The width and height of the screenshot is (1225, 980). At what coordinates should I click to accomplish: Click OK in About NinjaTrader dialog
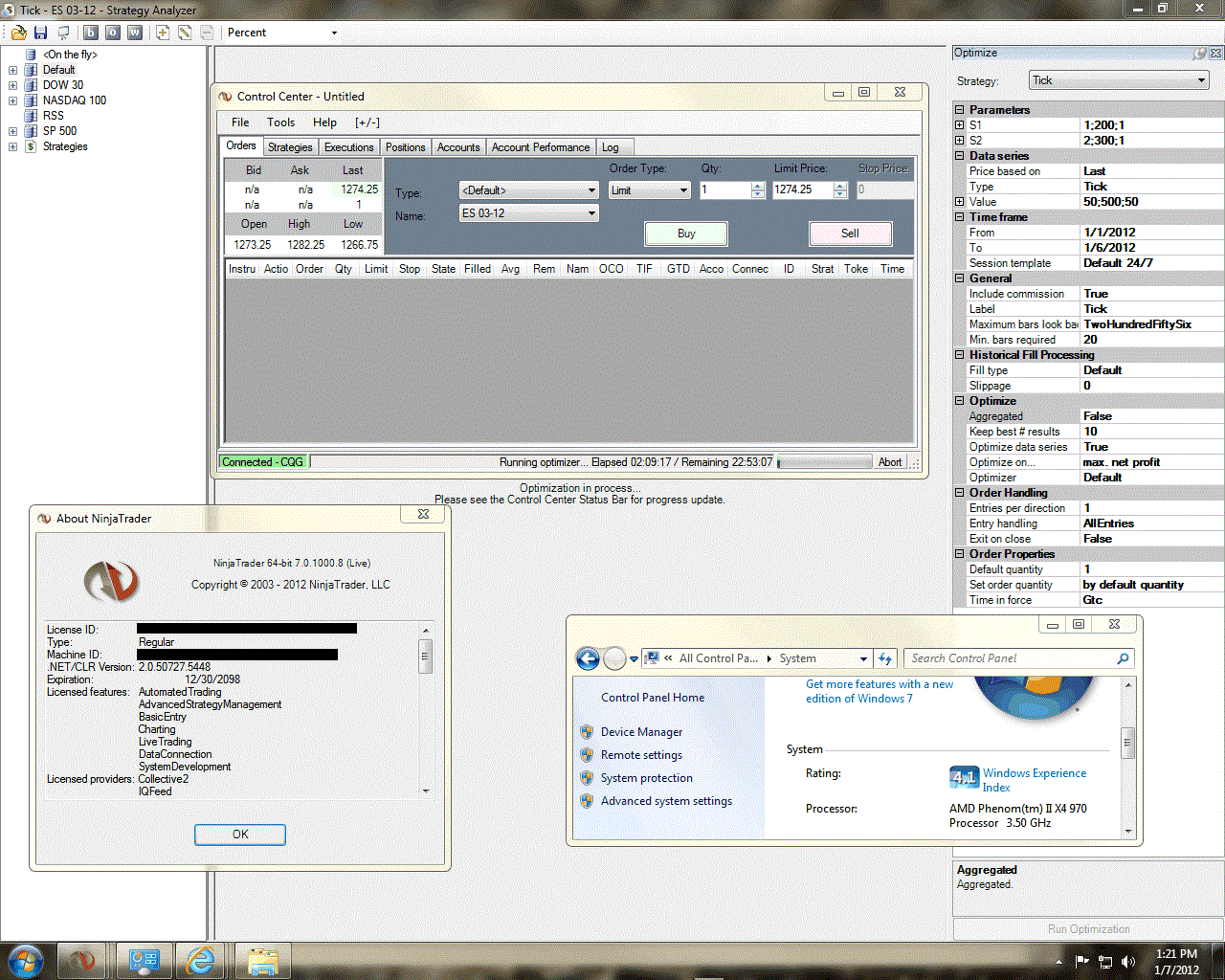coord(240,835)
